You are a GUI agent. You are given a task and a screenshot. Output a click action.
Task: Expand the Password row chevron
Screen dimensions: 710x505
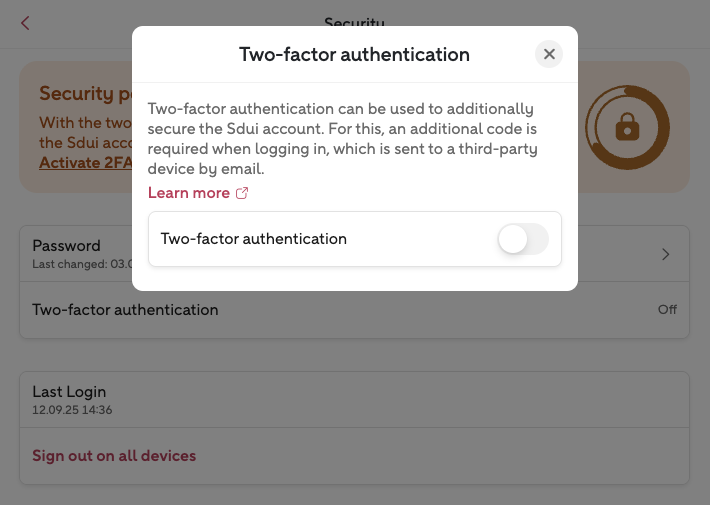tap(666, 254)
